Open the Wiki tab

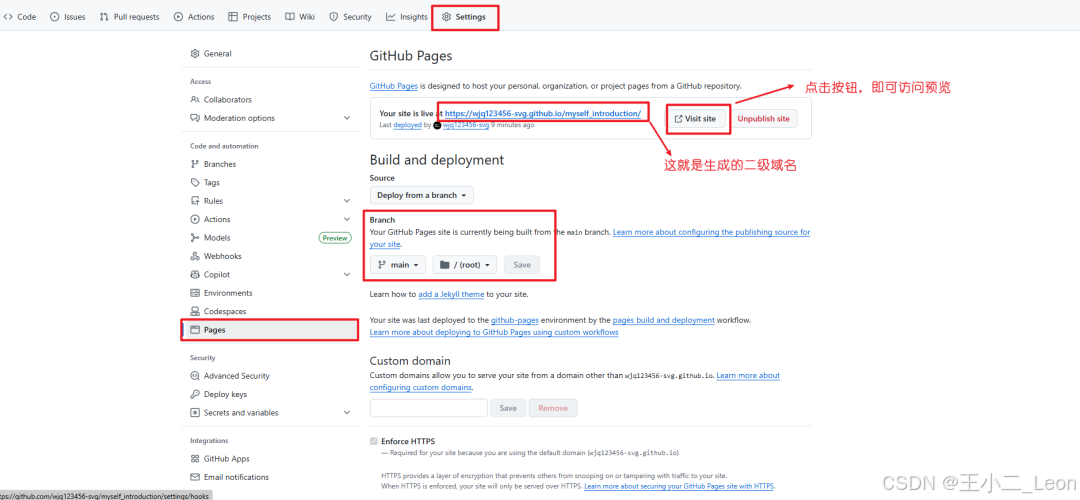(x=300, y=17)
